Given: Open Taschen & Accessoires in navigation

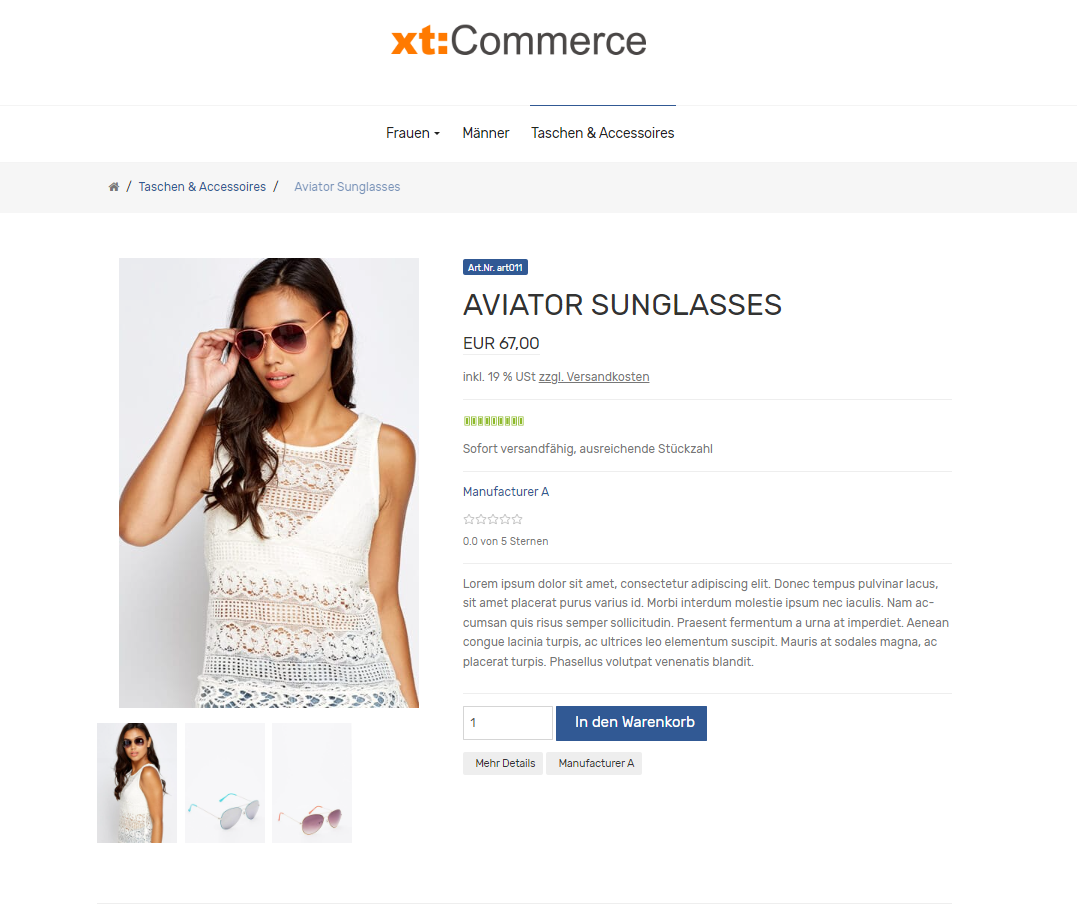Looking at the screenshot, I should click(x=602, y=133).
